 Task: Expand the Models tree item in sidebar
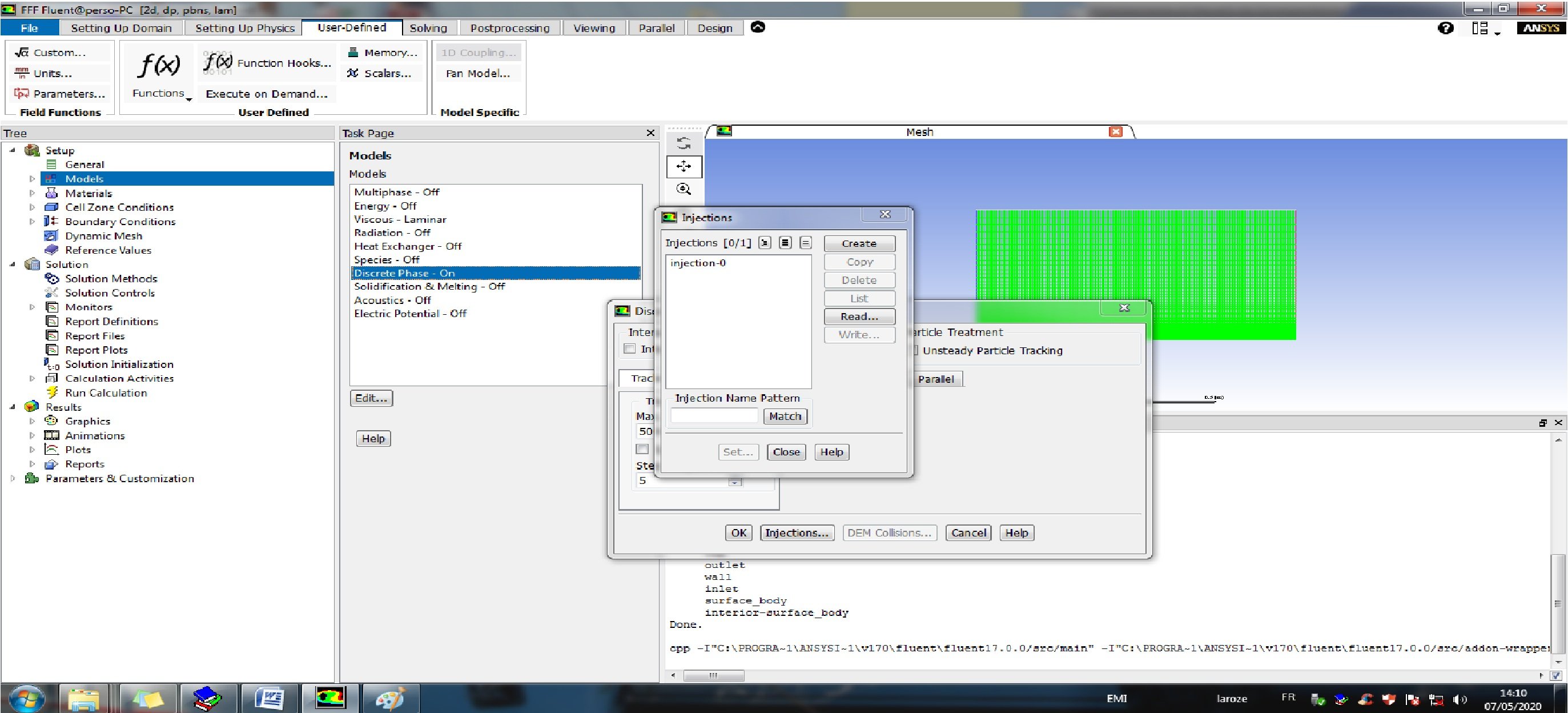pyautogui.click(x=36, y=178)
